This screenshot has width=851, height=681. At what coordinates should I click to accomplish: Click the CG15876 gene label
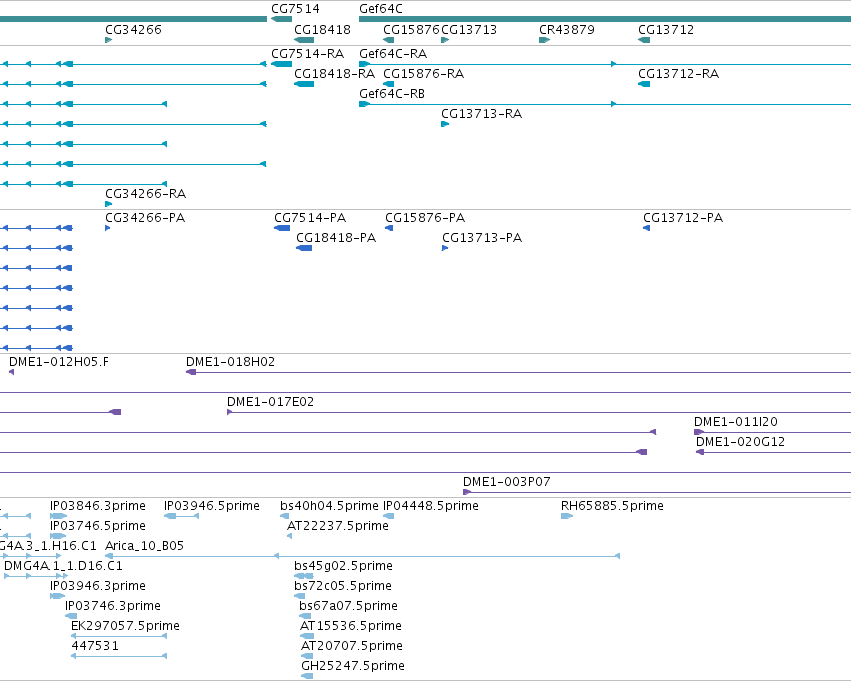(411, 29)
